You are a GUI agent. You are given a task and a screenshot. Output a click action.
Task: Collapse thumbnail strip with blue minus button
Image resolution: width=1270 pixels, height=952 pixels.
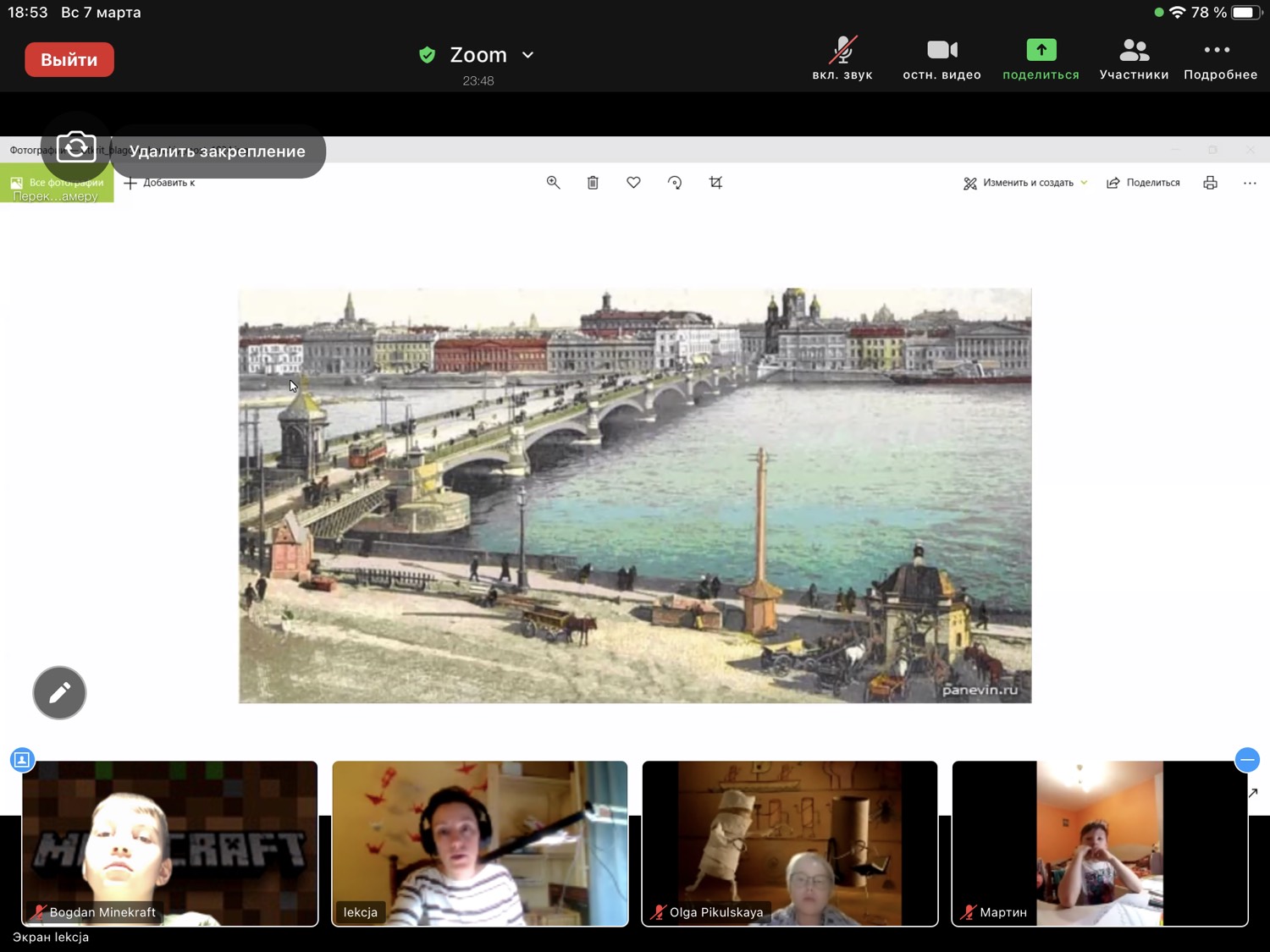(x=1247, y=760)
